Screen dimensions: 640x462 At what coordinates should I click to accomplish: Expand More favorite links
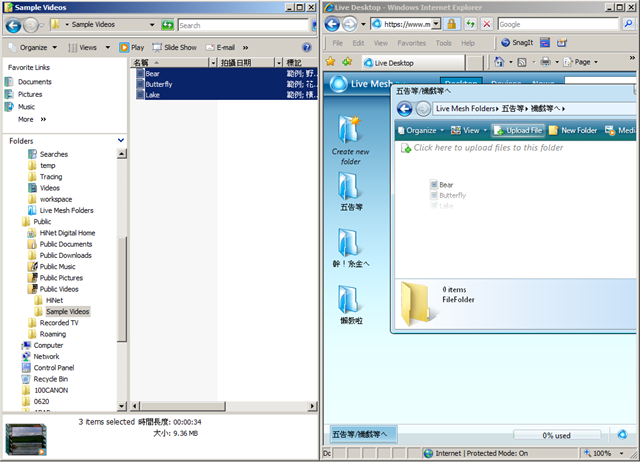(x=32, y=120)
